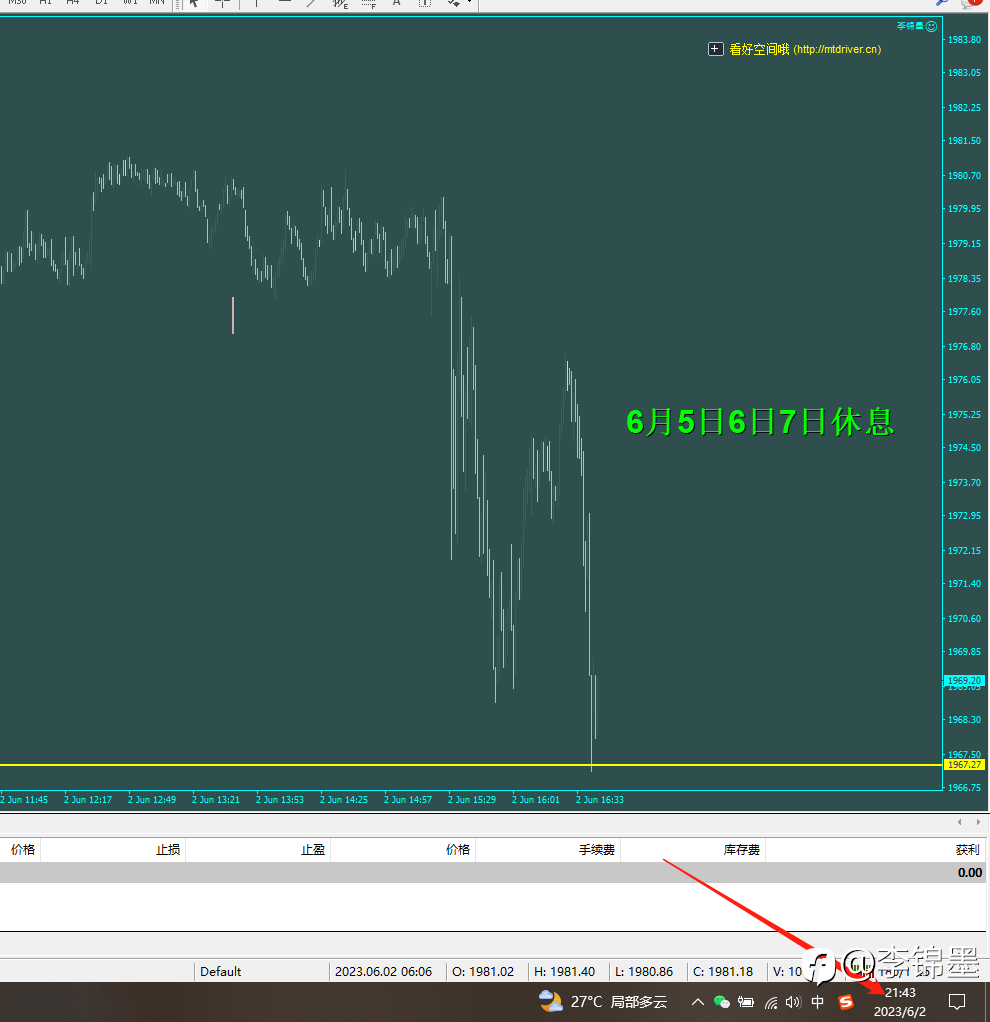Viewport: 990px width, 1022px height.
Task: Open the Windows notification center icon
Action: point(957,1002)
